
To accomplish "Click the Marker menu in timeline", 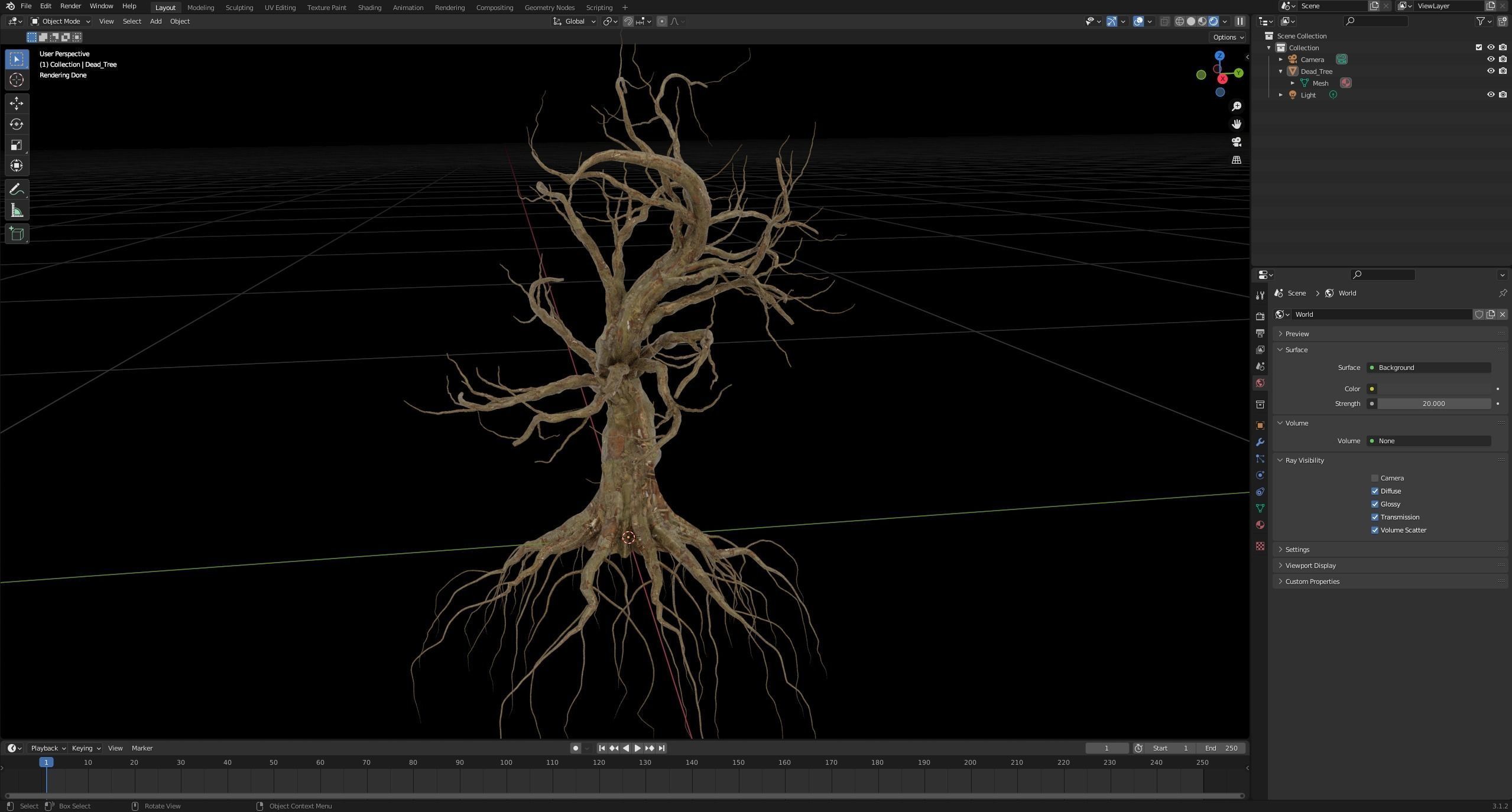I will [x=142, y=748].
